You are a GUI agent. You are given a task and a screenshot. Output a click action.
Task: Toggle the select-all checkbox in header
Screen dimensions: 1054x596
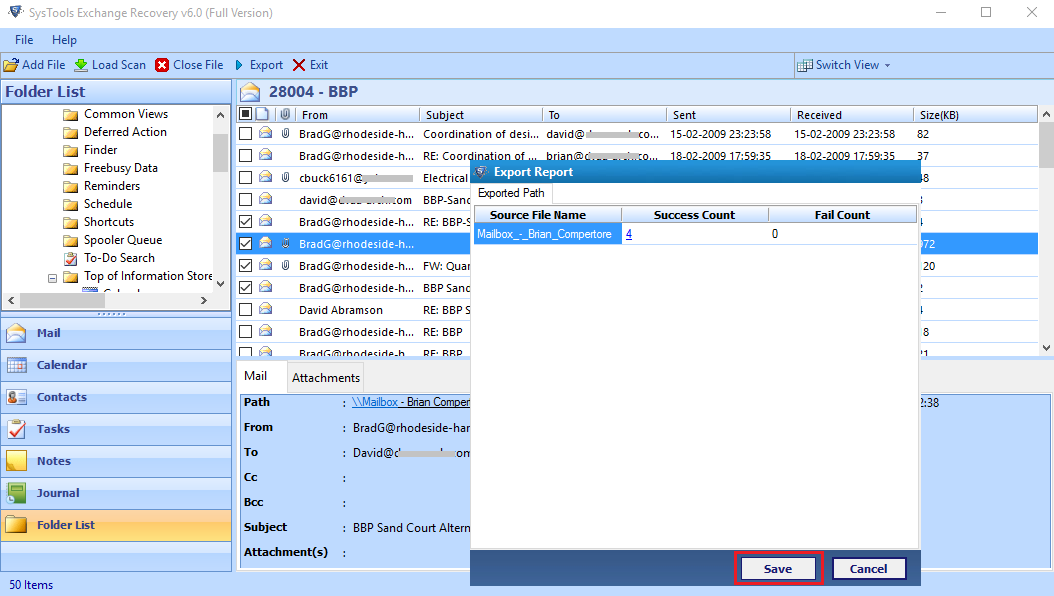click(x=245, y=114)
